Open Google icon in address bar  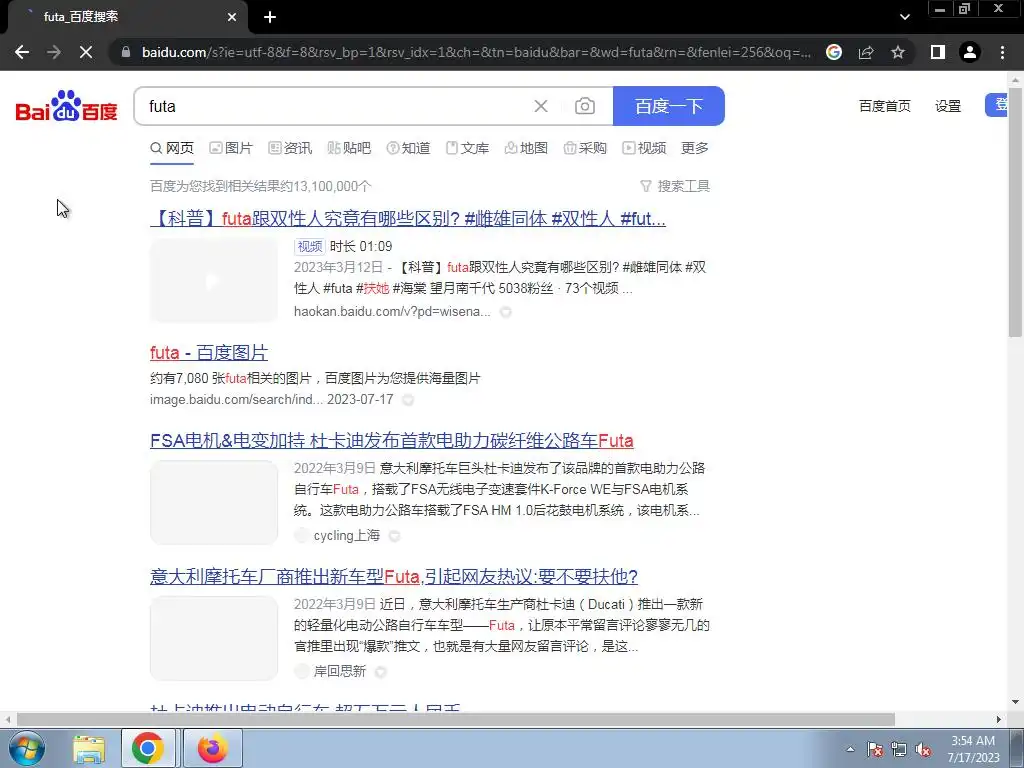pos(834,52)
